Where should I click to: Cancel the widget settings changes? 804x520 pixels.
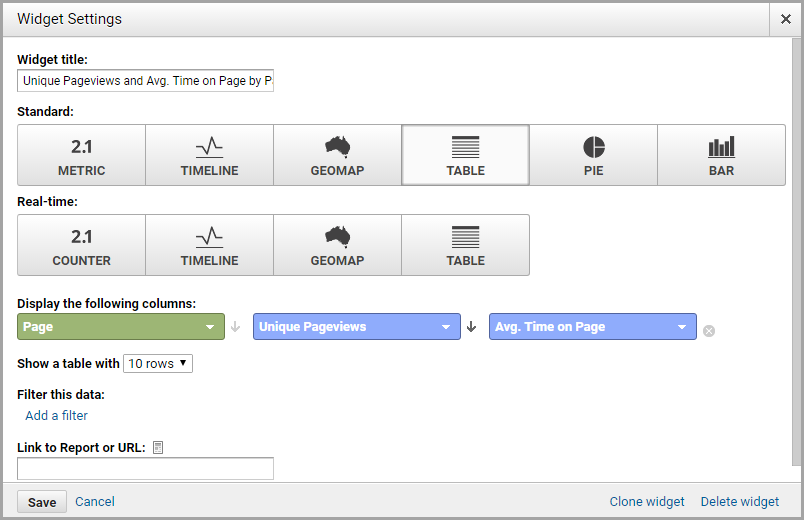[95, 502]
